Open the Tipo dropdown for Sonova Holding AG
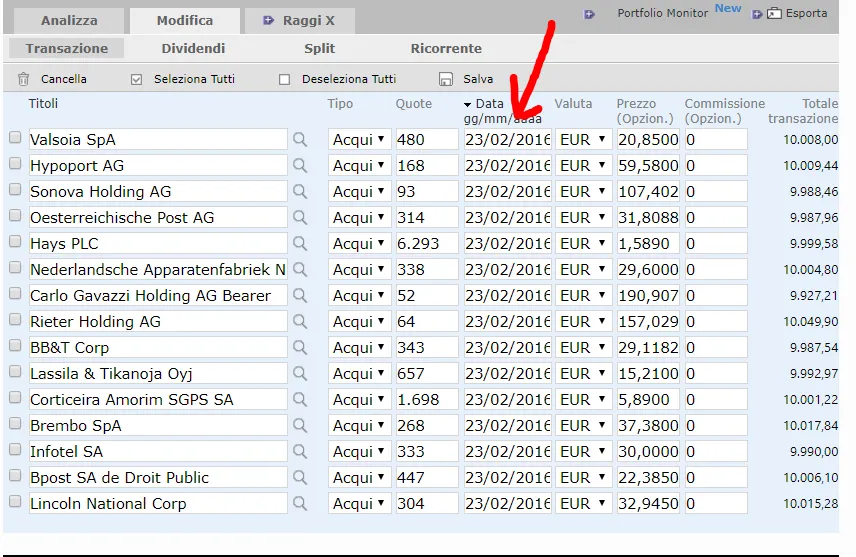Viewport: 856px width, 557px height. coord(359,192)
